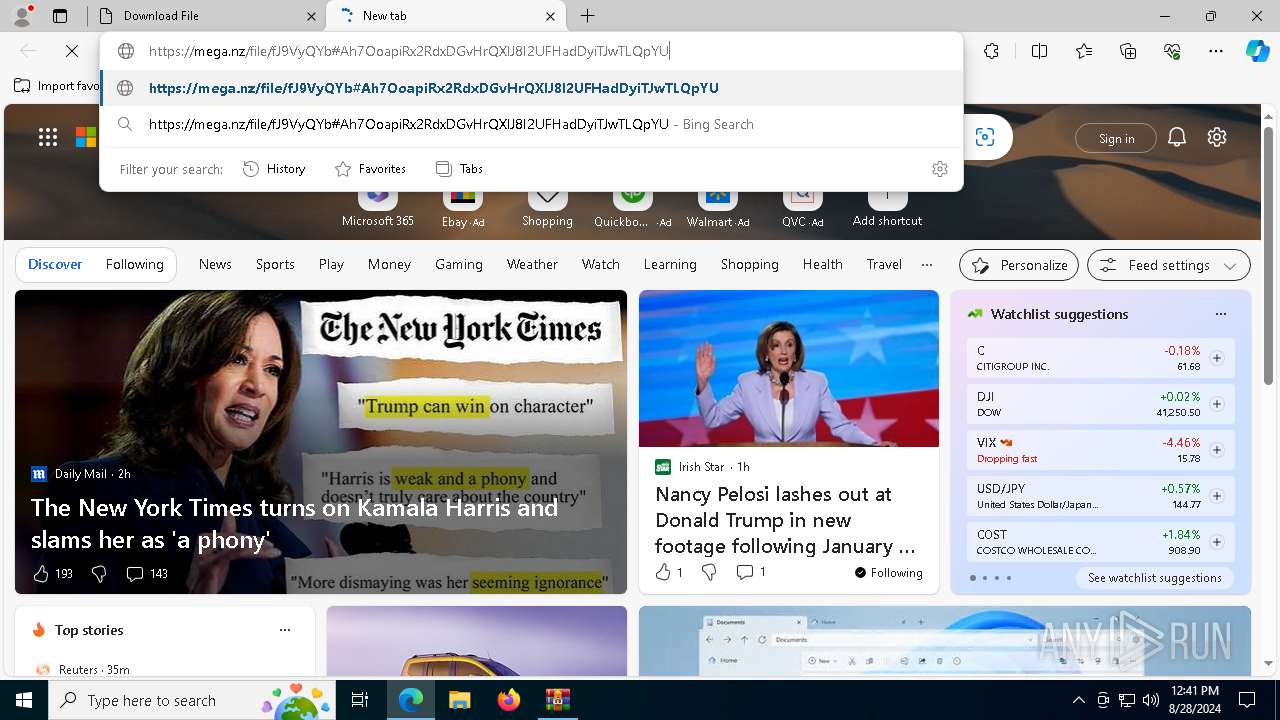
Task: Start a visual search with the camera icon
Action: 985,137
